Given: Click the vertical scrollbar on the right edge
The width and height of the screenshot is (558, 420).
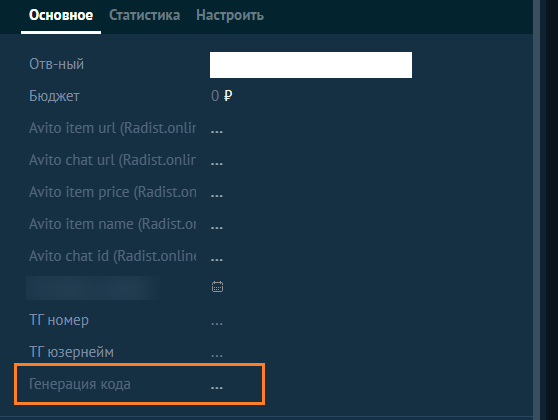Looking at the screenshot, I should coord(537,210).
